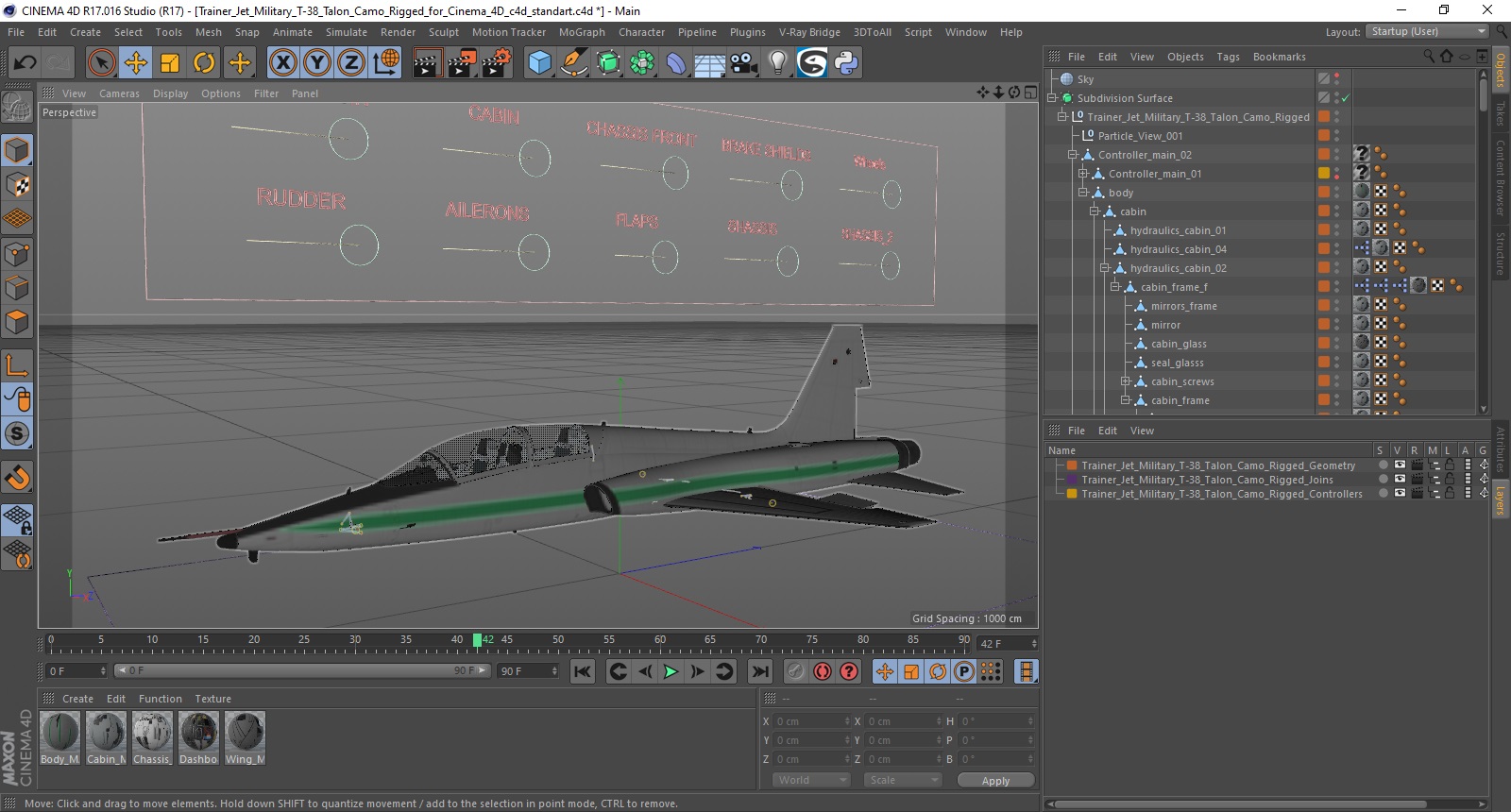Click the Python script icon
Image resolution: width=1511 pixels, height=812 pixels.
click(x=846, y=63)
